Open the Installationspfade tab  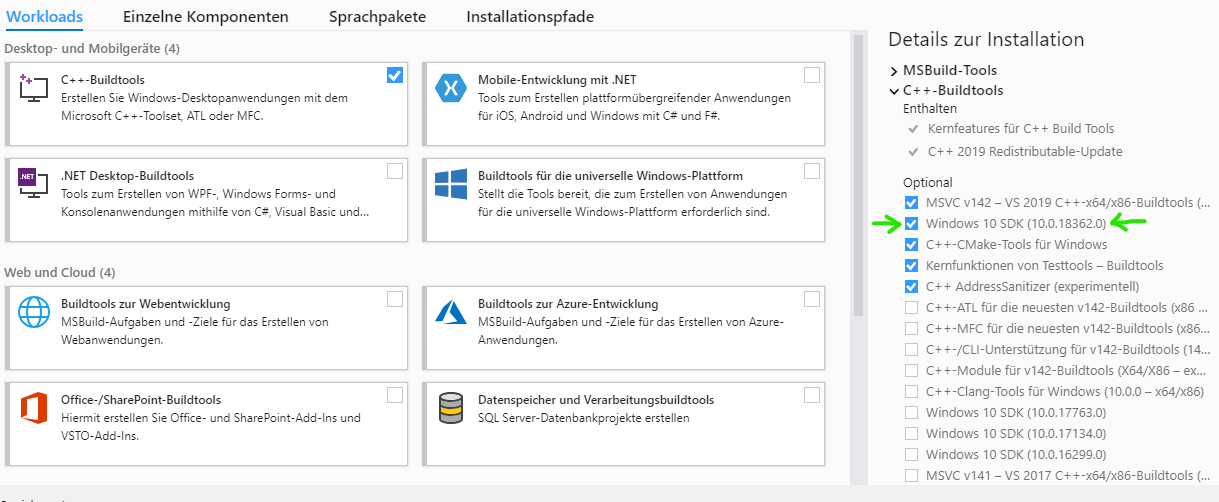coord(530,17)
